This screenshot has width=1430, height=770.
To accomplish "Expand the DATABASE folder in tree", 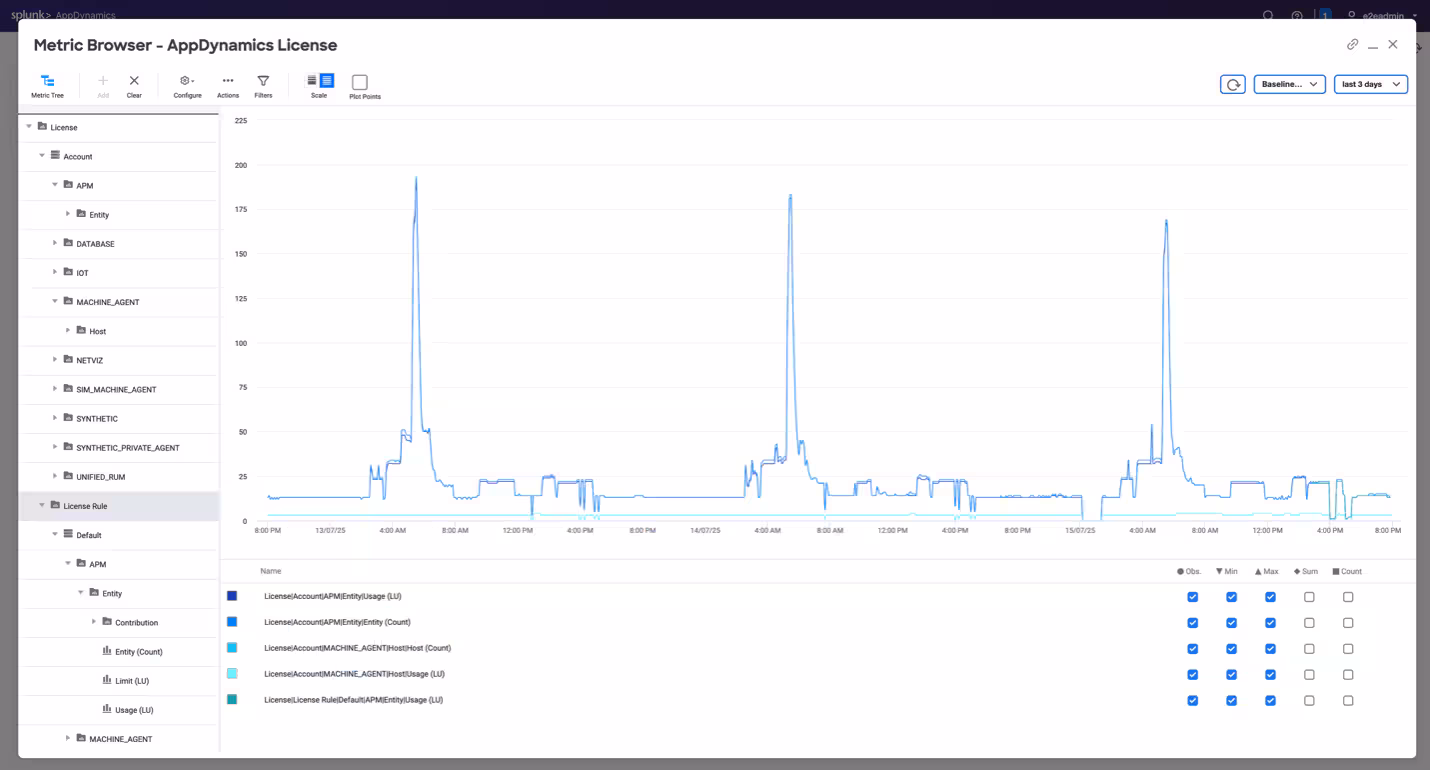I will click(x=55, y=243).
